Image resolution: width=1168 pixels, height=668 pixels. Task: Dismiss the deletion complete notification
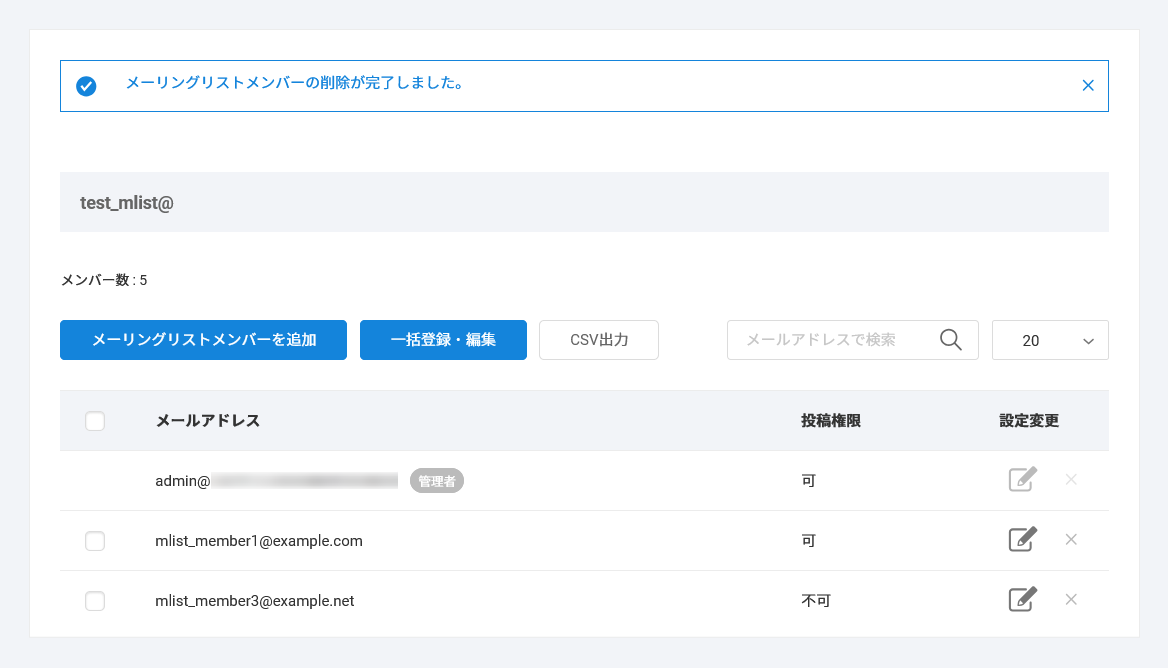tap(1088, 86)
